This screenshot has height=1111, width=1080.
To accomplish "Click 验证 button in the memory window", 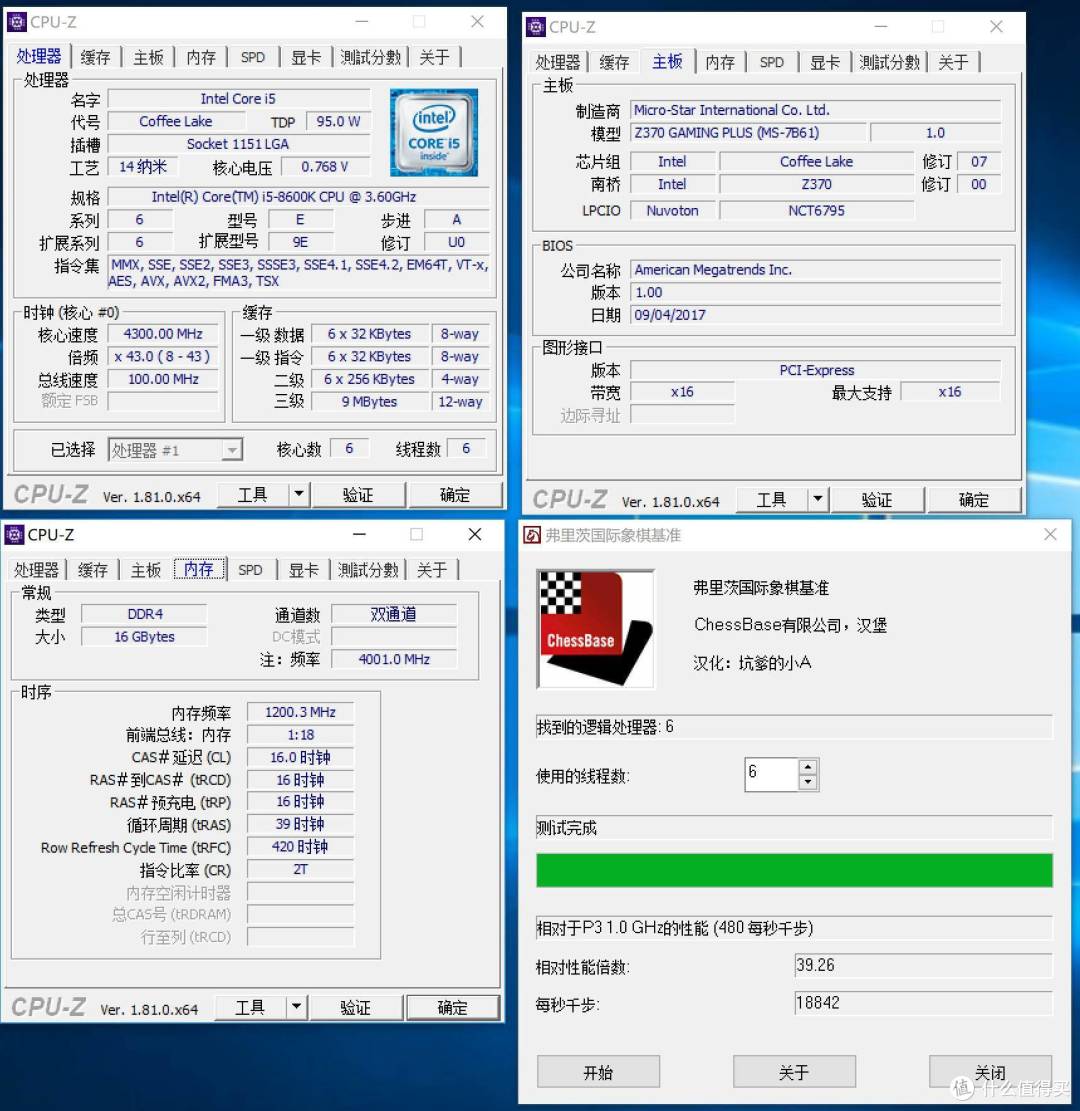I will [x=356, y=1007].
